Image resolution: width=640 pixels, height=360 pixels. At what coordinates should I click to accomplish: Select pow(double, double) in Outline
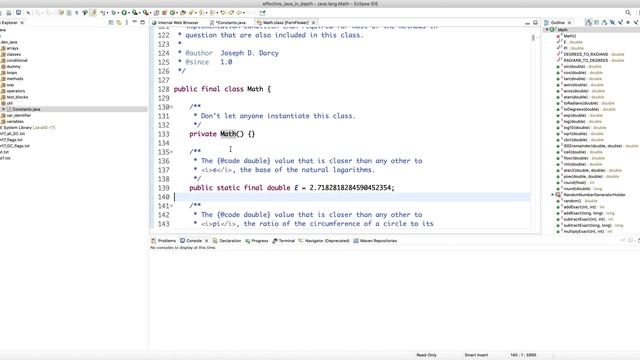587,176
